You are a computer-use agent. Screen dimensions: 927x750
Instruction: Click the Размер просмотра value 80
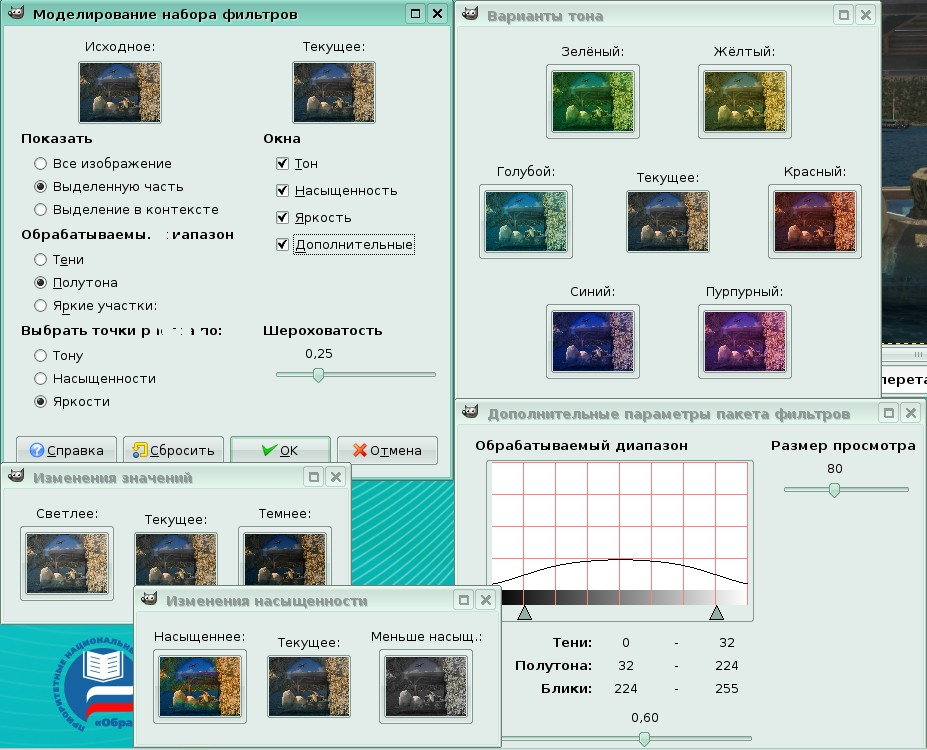(x=835, y=469)
